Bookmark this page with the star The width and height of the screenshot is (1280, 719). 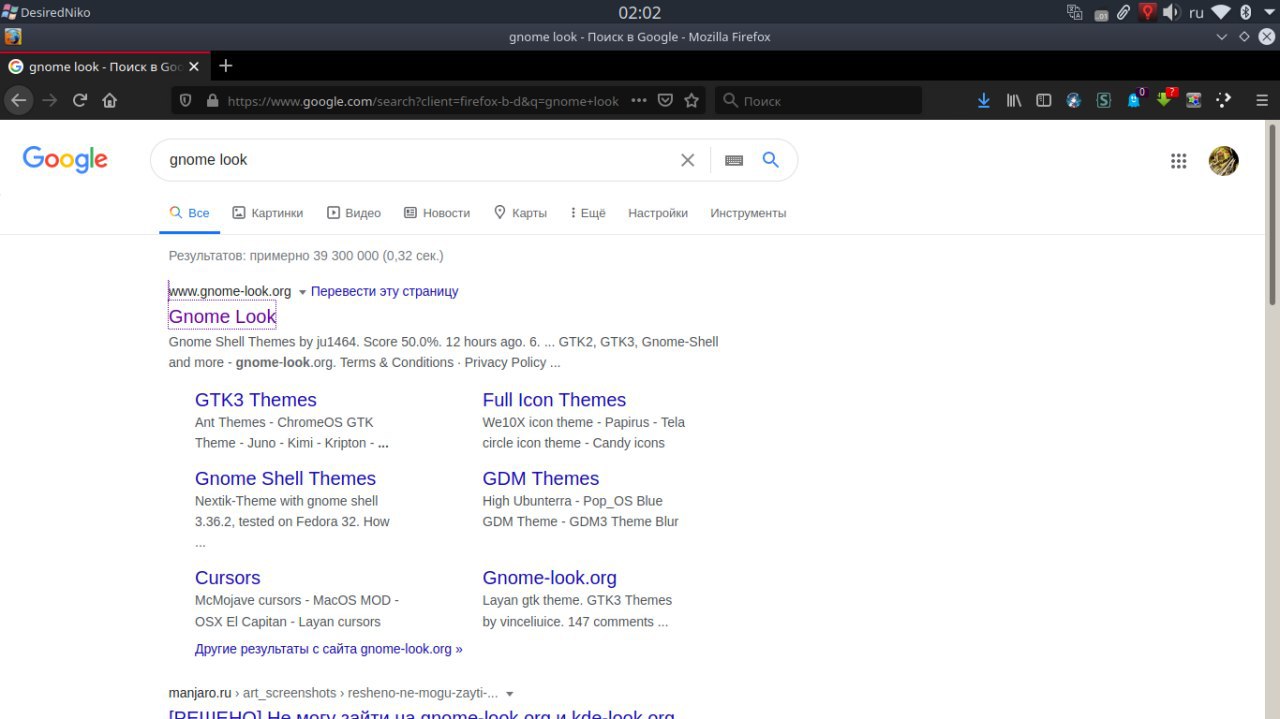pyautogui.click(x=691, y=100)
